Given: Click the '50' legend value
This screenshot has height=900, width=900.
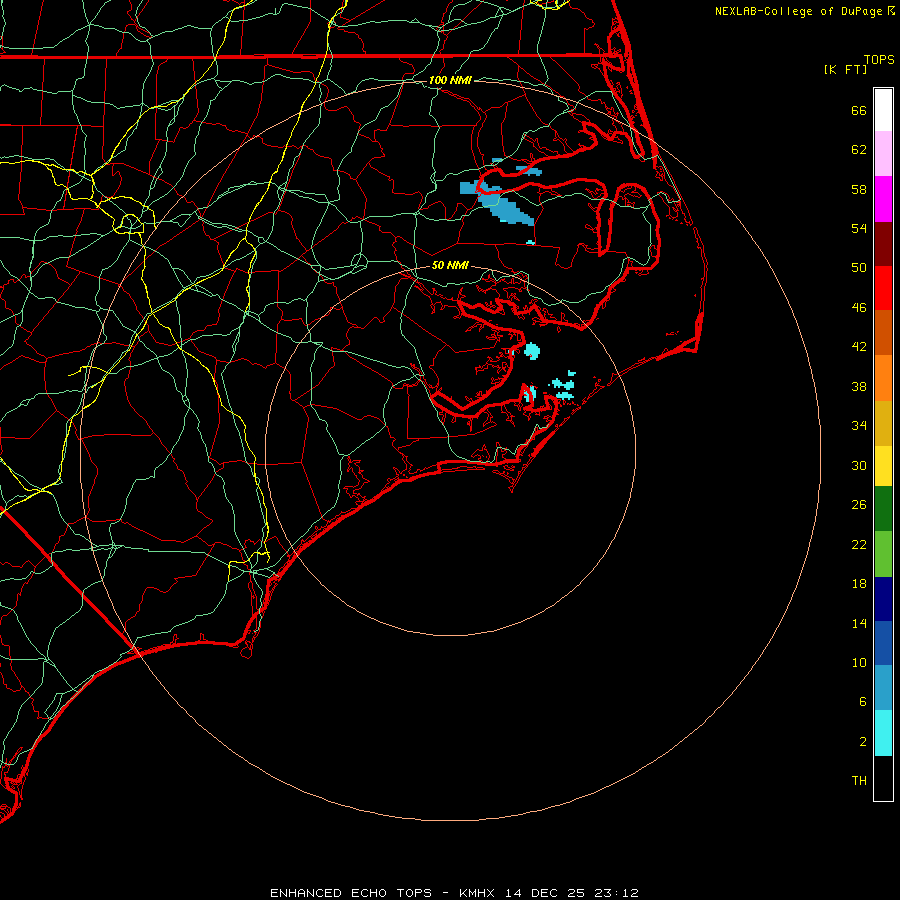Looking at the screenshot, I should pos(859,267).
